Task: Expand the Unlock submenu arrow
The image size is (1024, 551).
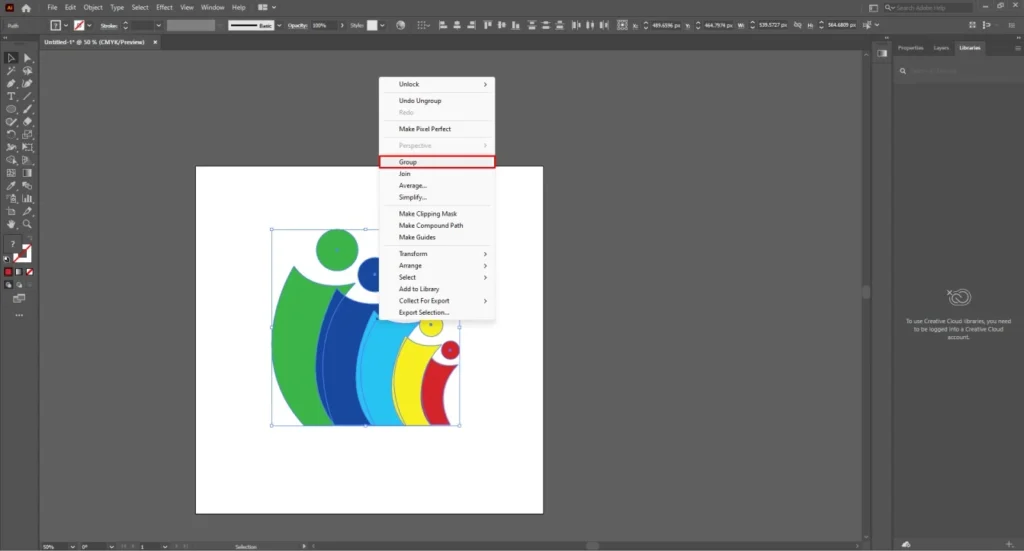Action: (485, 84)
